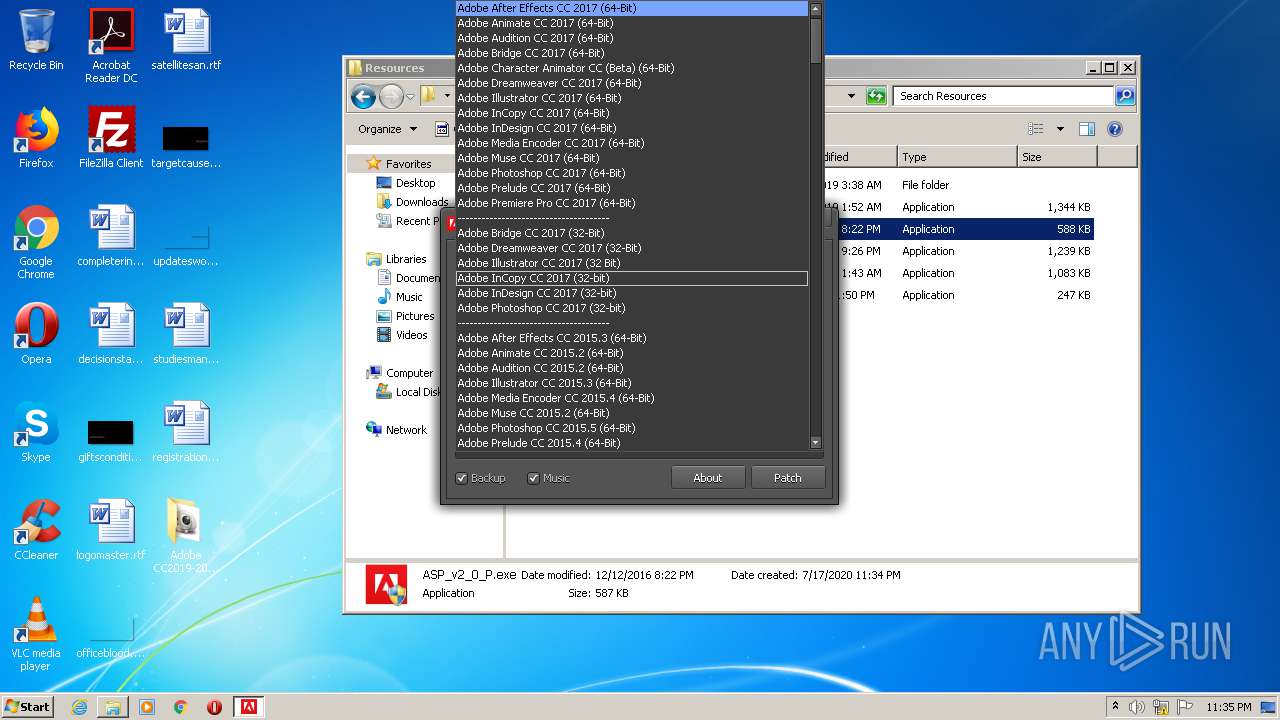The image size is (1280, 720).
Task: Open Windows Media Player taskbar icon
Action: click(147, 707)
